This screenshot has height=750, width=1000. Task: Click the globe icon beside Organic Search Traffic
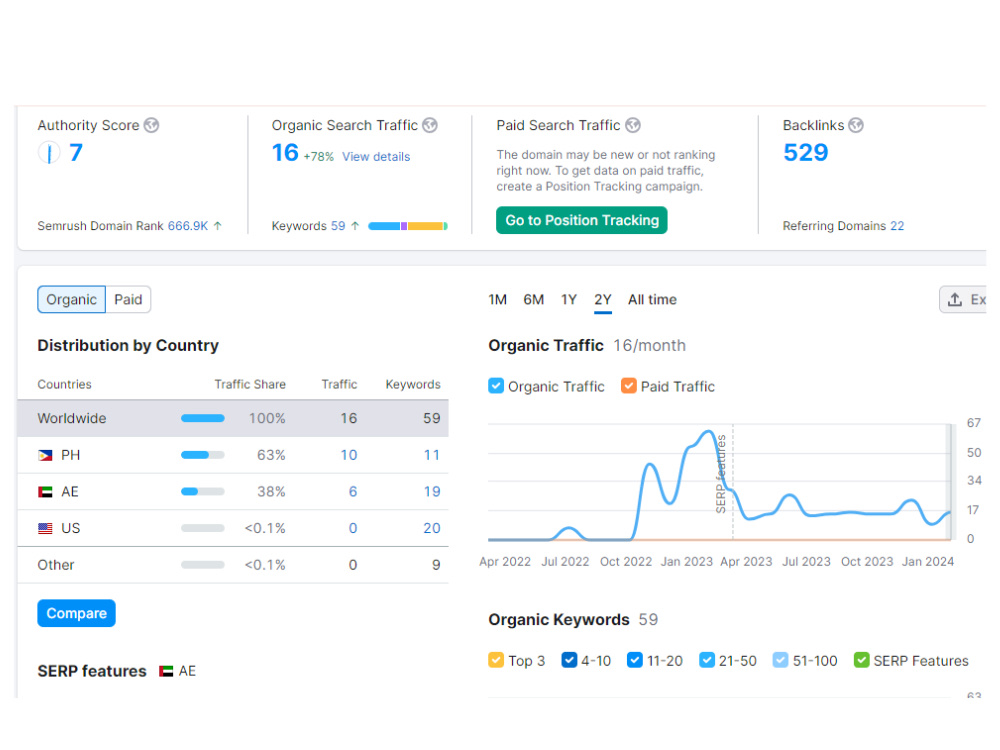point(430,125)
